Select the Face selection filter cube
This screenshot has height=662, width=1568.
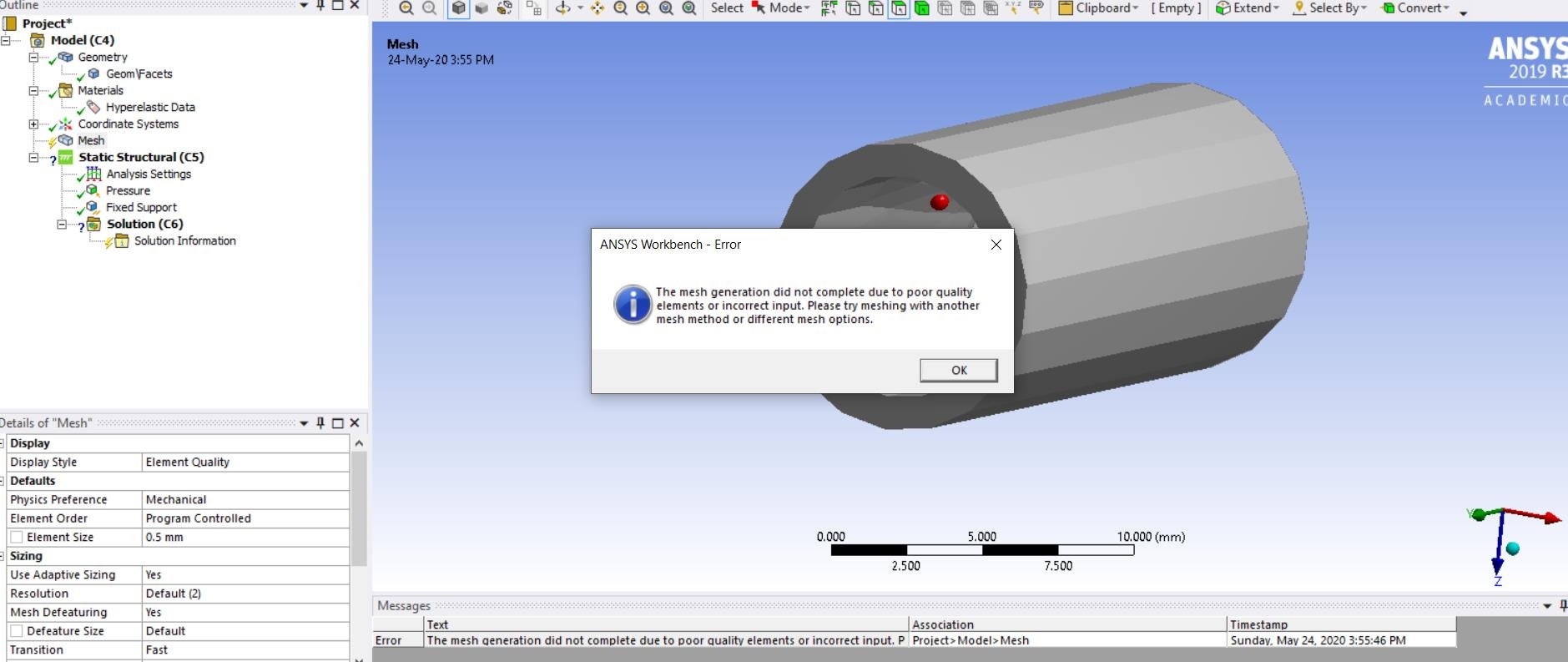pos(899,8)
